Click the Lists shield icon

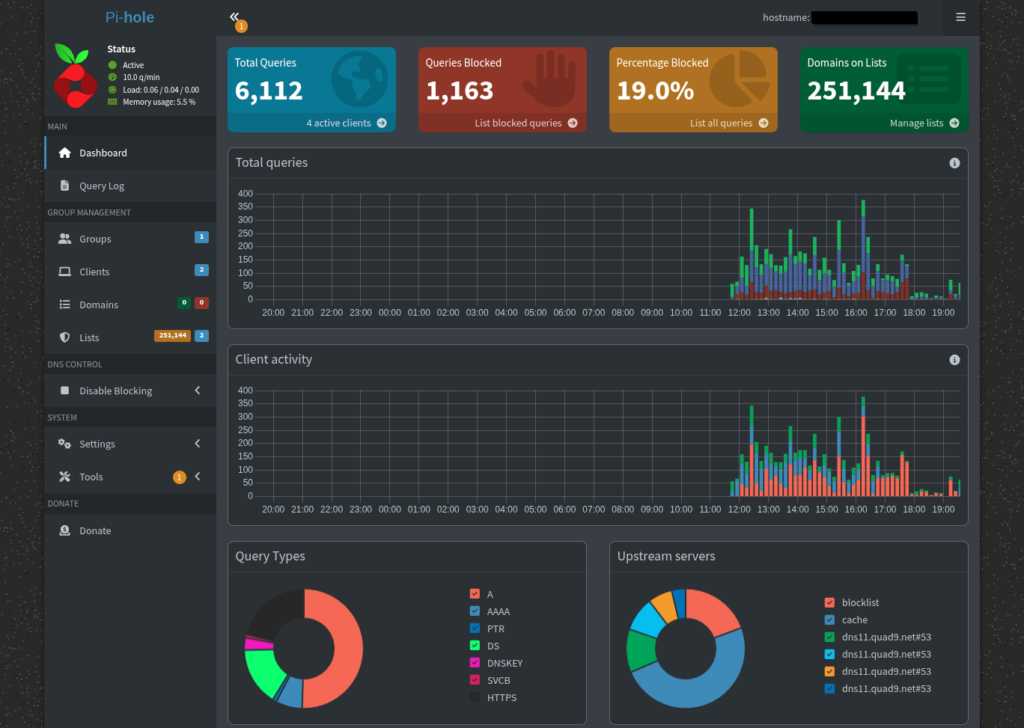click(65, 338)
